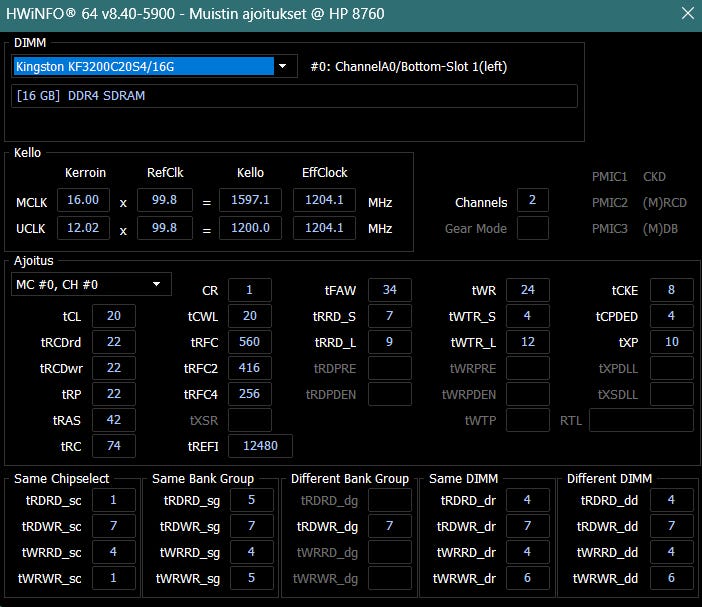The width and height of the screenshot is (702, 607).
Task: Expand the MC #0, CH #0 dropdown
Action: click(91, 285)
